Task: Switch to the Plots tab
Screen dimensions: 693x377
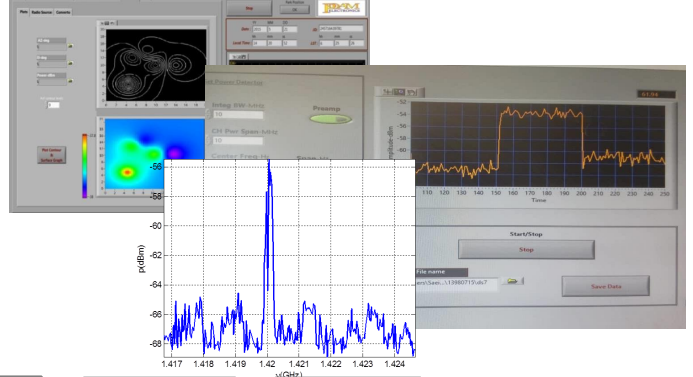Action: pyautogui.click(x=23, y=12)
